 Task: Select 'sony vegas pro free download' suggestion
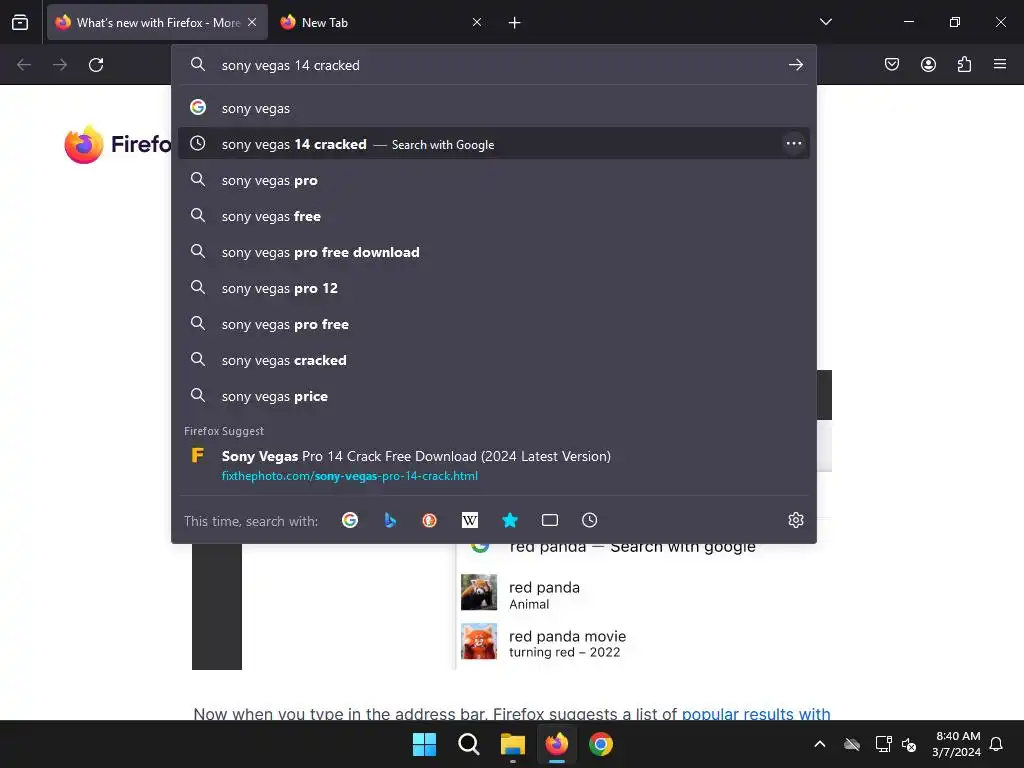coord(494,252)
